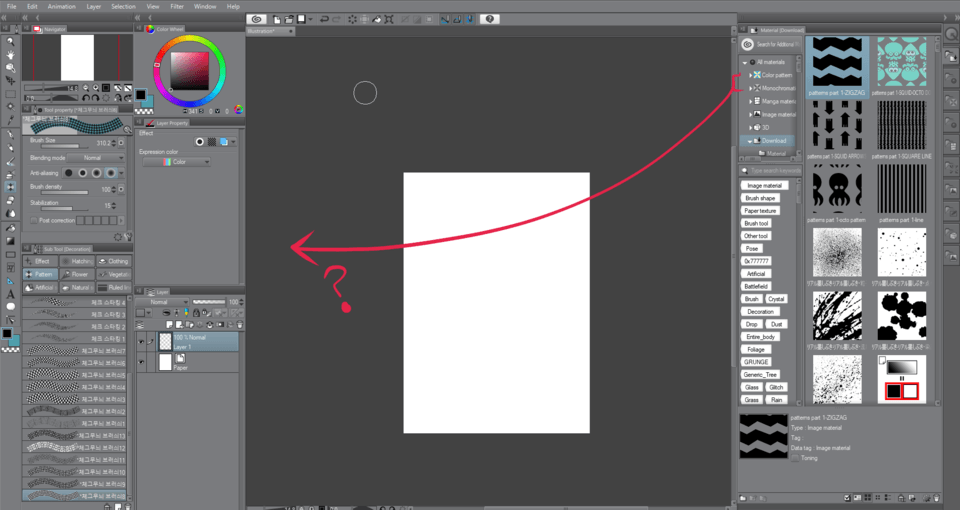Expand the Monochromatic pattern folder
The width and height of the screenshot is (960, 510).
tap(751, 88)
